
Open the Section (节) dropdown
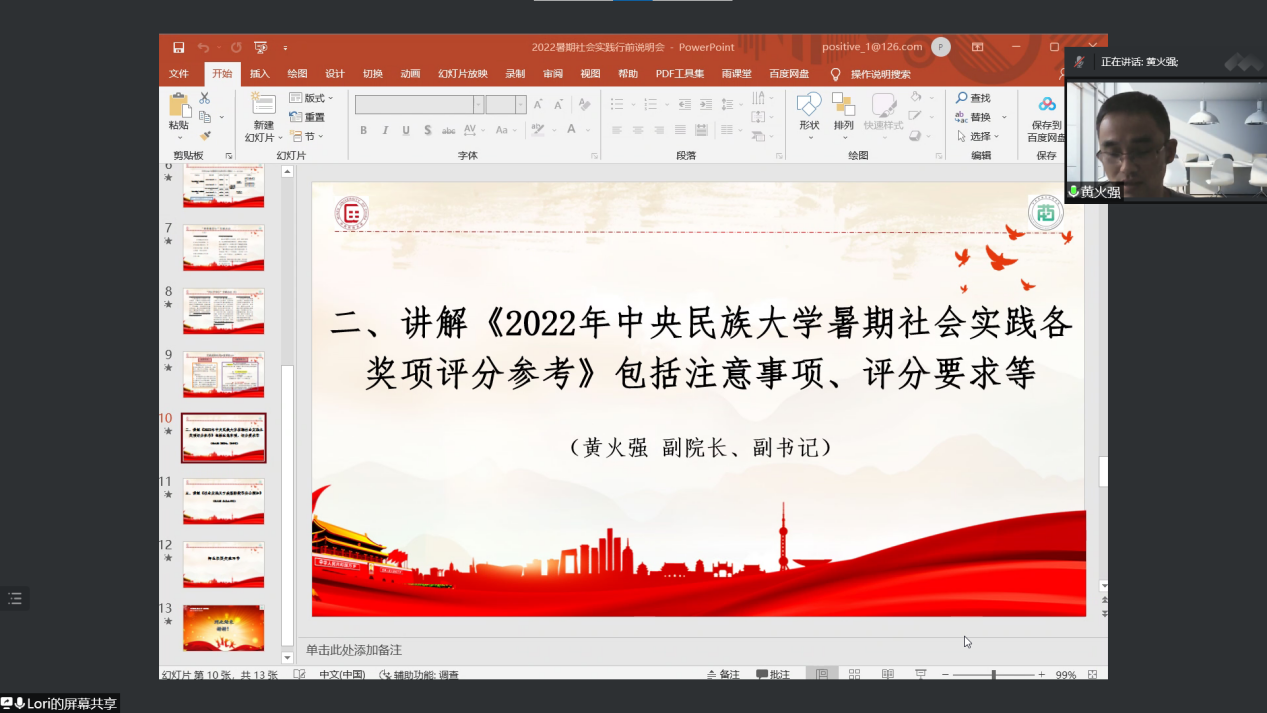(306, 136)
